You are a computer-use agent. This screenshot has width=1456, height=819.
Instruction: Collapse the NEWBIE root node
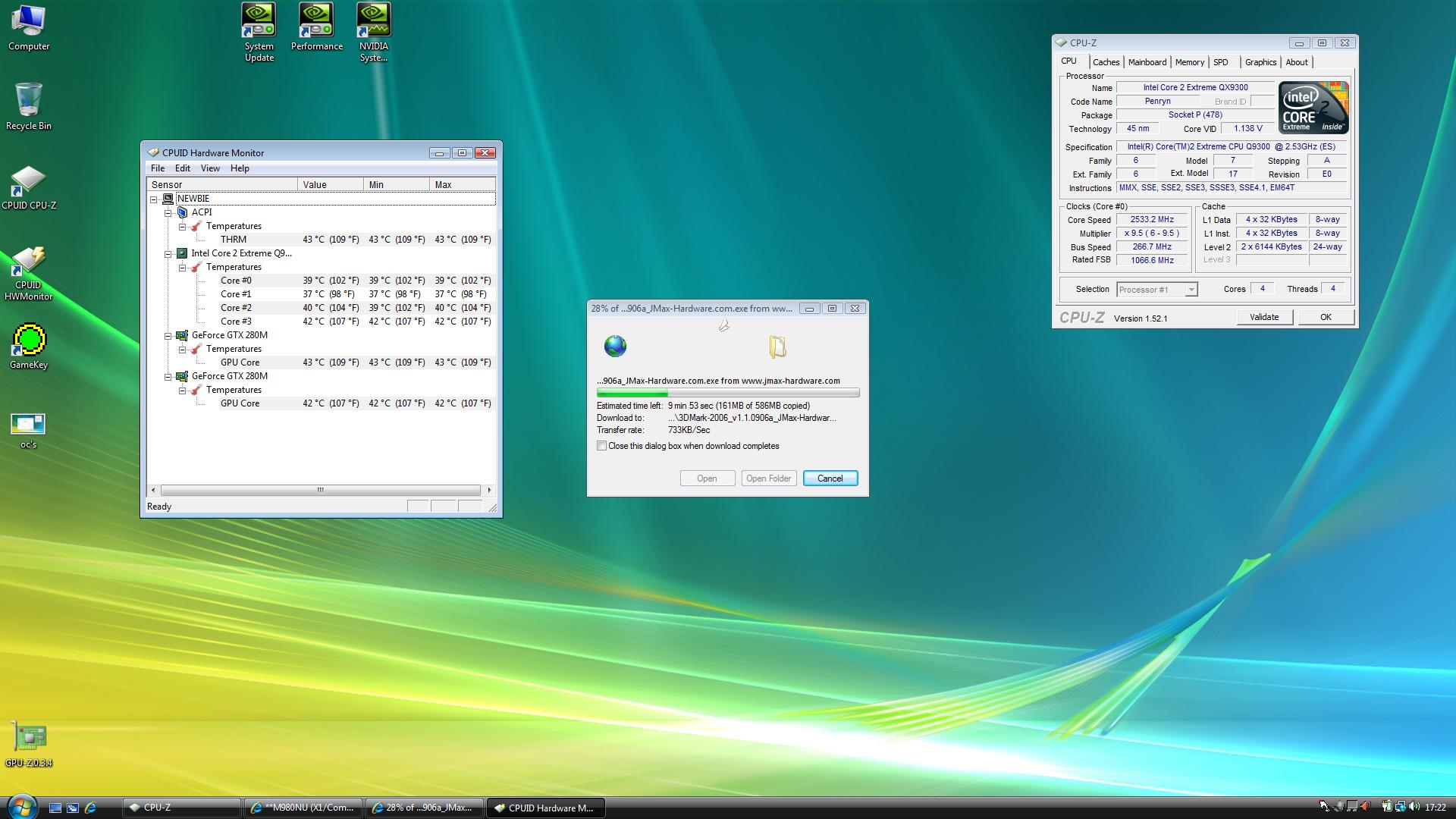tap(153, 199)
